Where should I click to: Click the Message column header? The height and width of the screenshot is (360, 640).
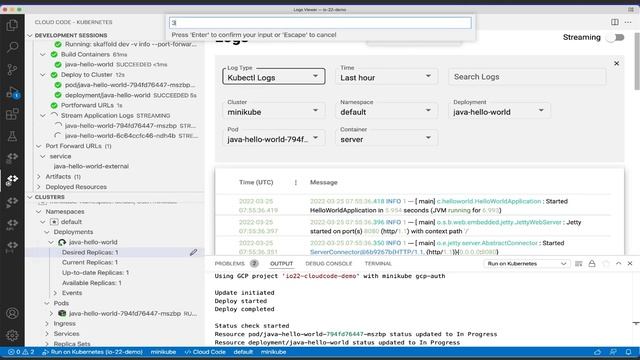324,182
